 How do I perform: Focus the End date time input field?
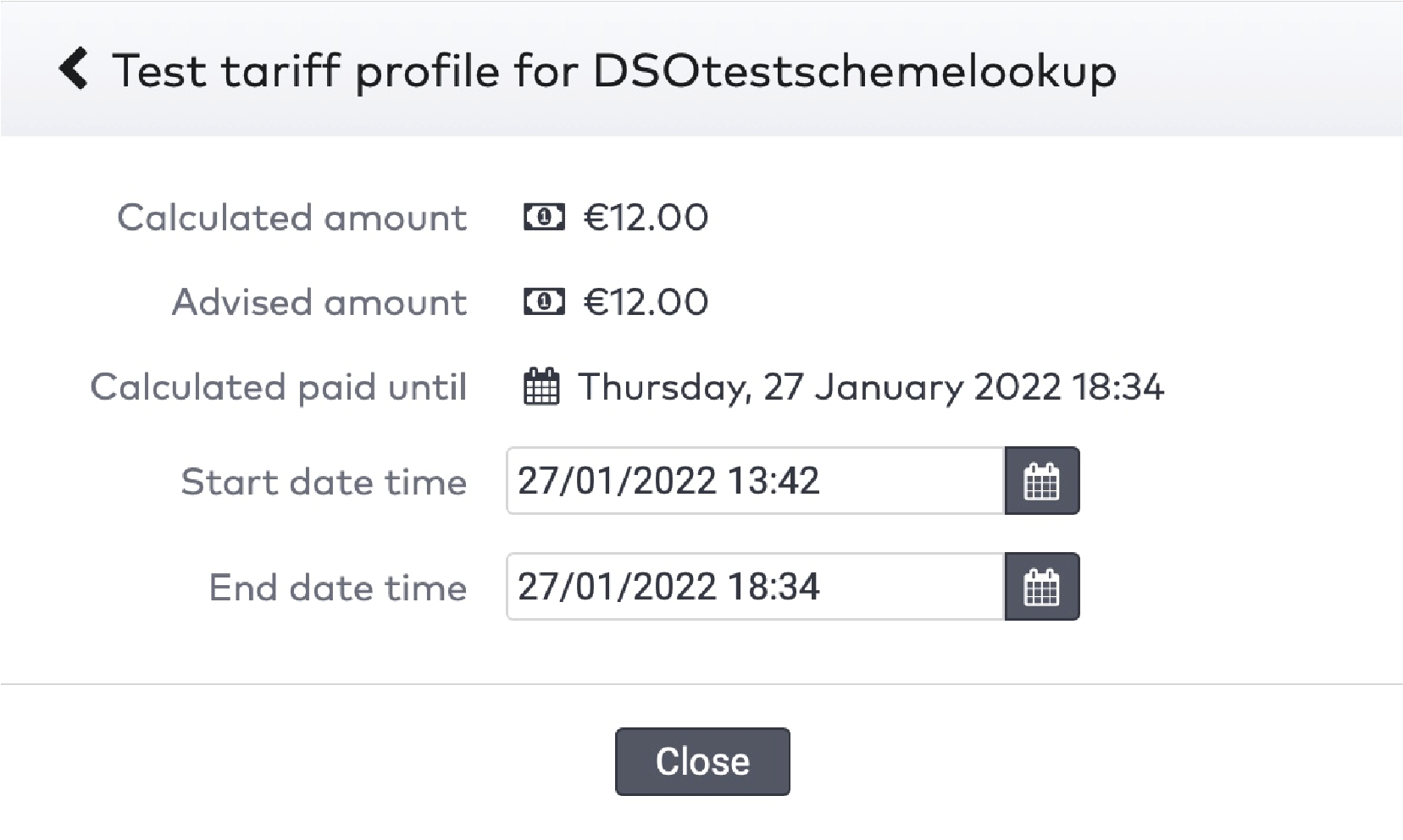click(754, 587)
